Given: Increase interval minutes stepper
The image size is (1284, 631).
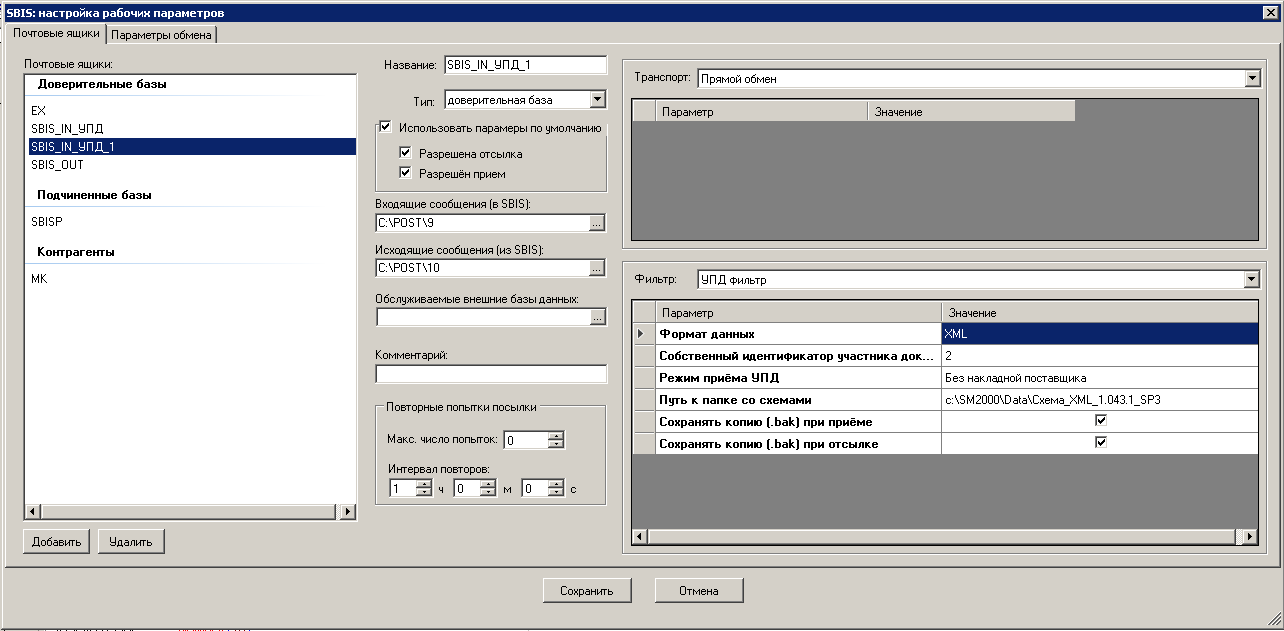Looking at the screenshot, I should 488,484.
